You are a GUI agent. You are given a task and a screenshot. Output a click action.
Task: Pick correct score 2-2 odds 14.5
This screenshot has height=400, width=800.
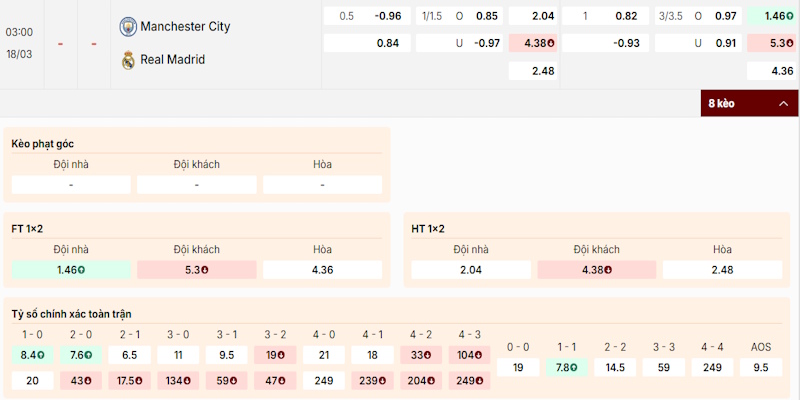click(615, 368)
